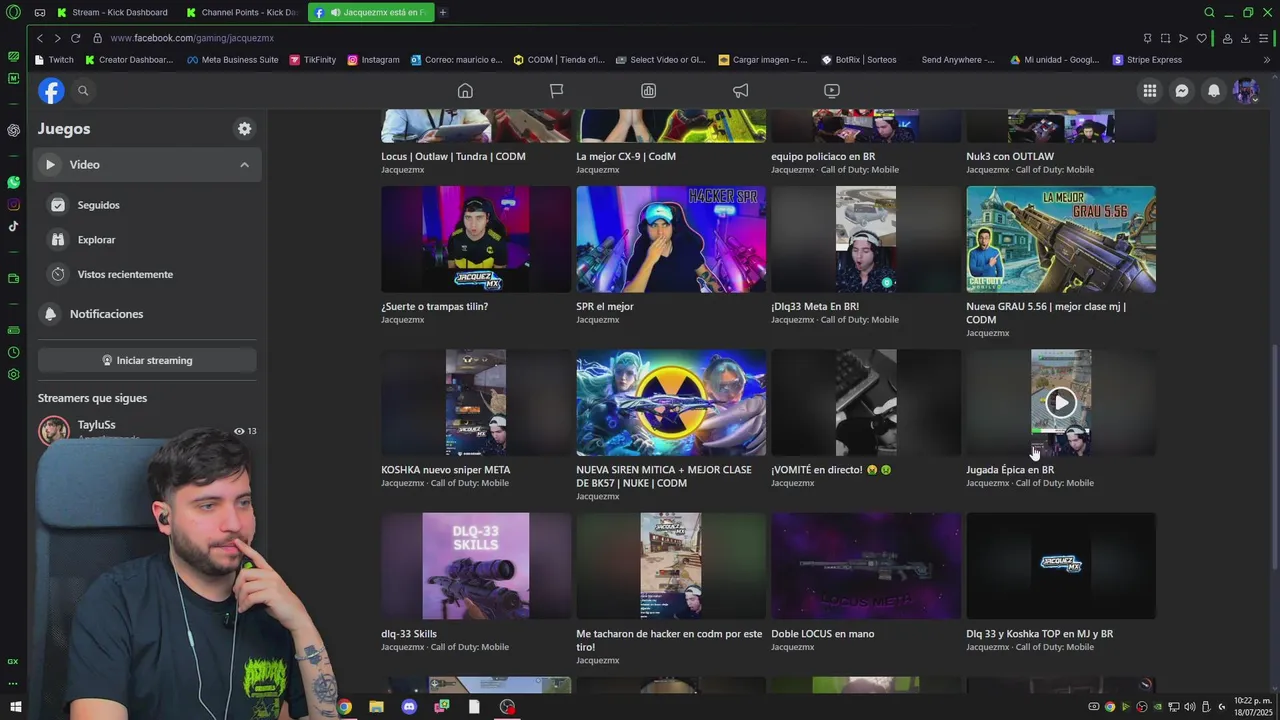
Task: Open the browser downloads icon
Action: click(1245, 38)
